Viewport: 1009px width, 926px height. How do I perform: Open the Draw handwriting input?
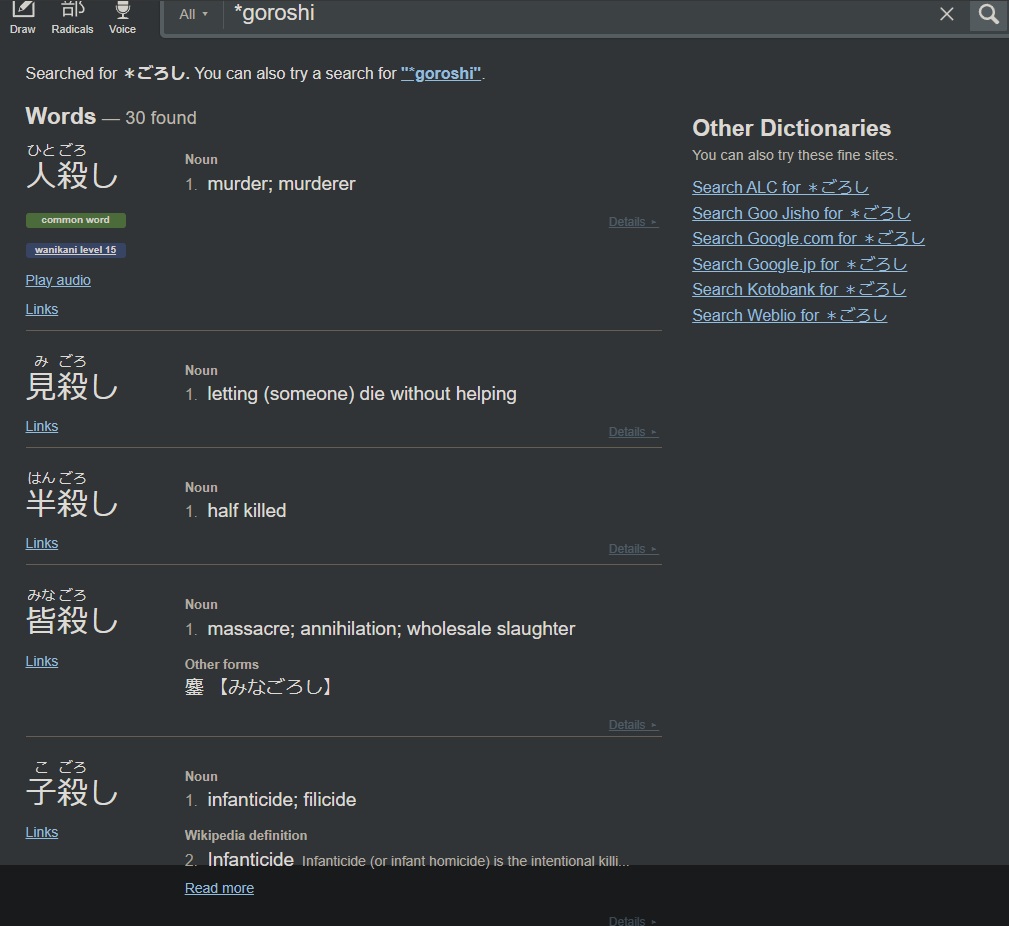[x=23, y=17]
